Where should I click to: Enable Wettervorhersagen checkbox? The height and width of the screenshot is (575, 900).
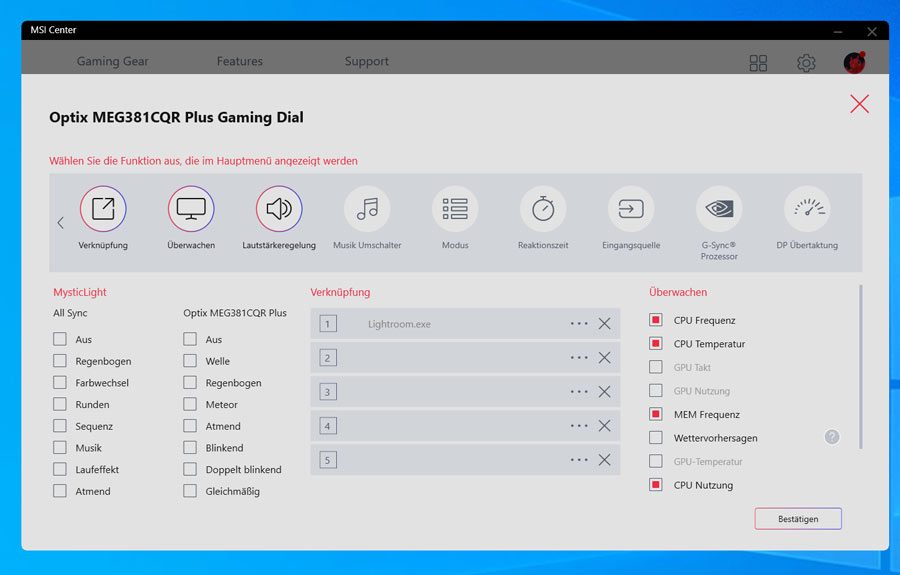pos(655,437)
